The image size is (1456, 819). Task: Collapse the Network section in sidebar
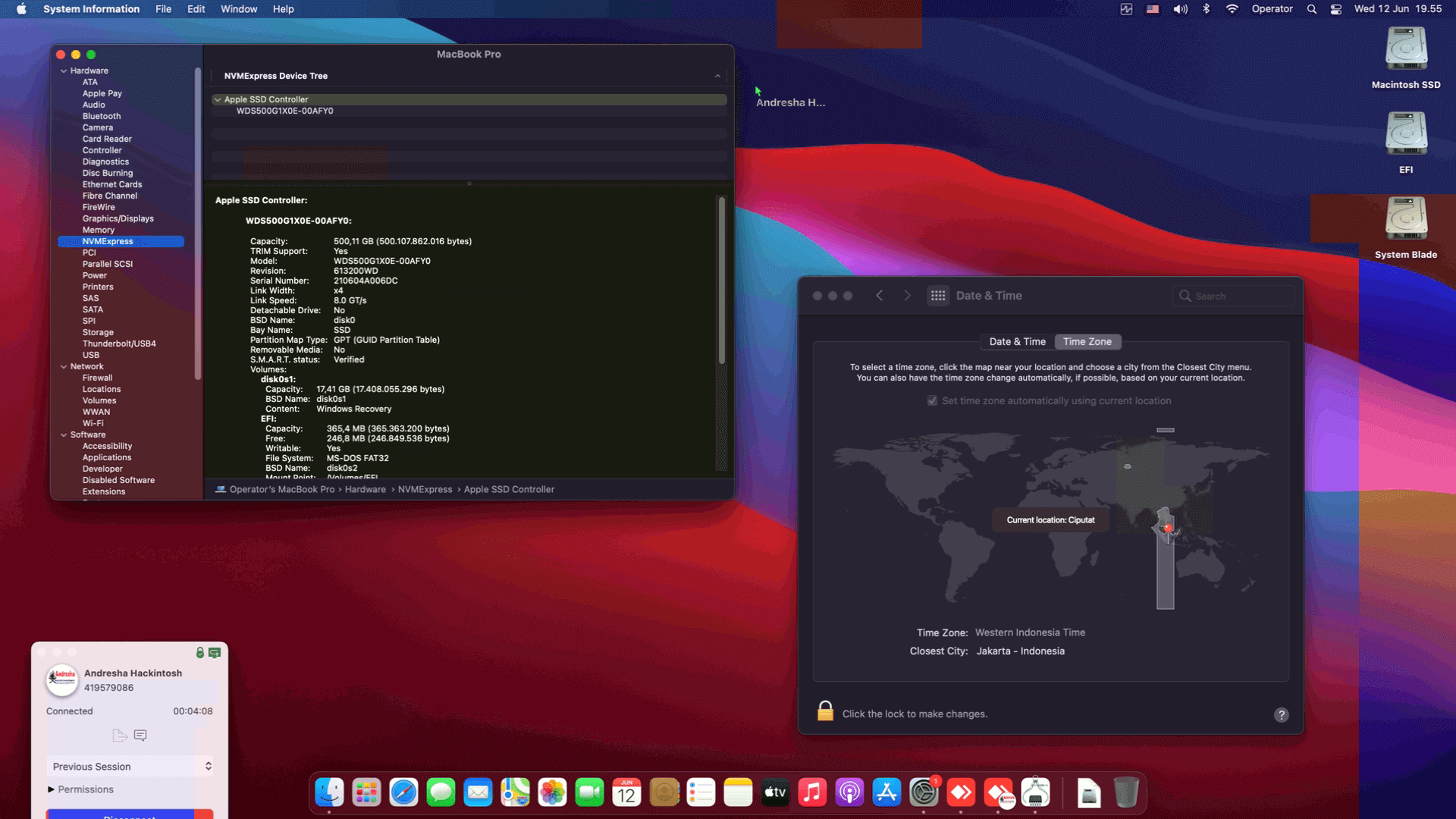[64, 366]
